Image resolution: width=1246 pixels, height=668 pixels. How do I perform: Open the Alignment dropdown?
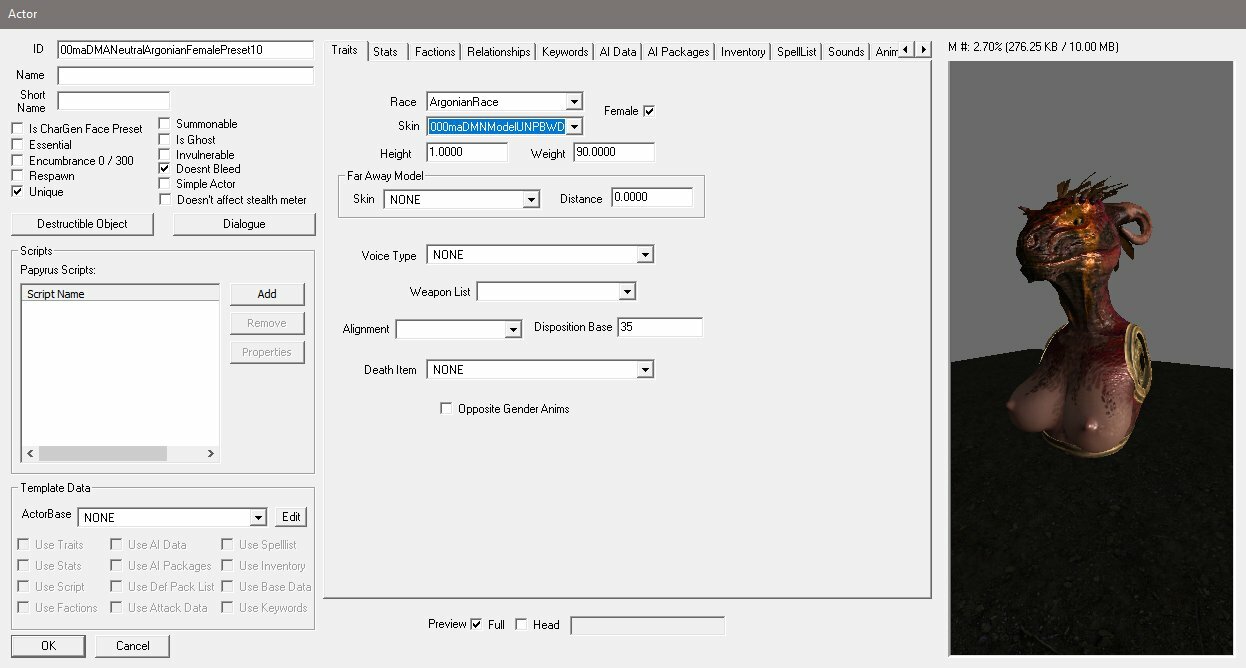(x=513, y=329)
